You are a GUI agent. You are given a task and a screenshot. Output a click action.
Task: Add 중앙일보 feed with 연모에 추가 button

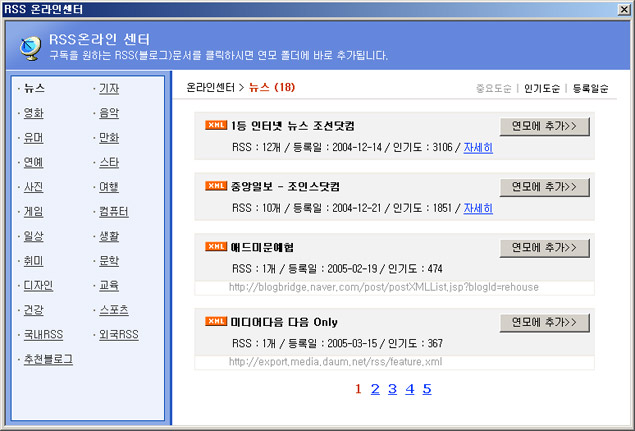tap(544, 187)
